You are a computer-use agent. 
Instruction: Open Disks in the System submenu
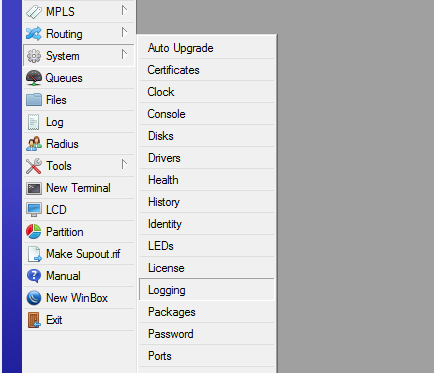coord(207,136)
